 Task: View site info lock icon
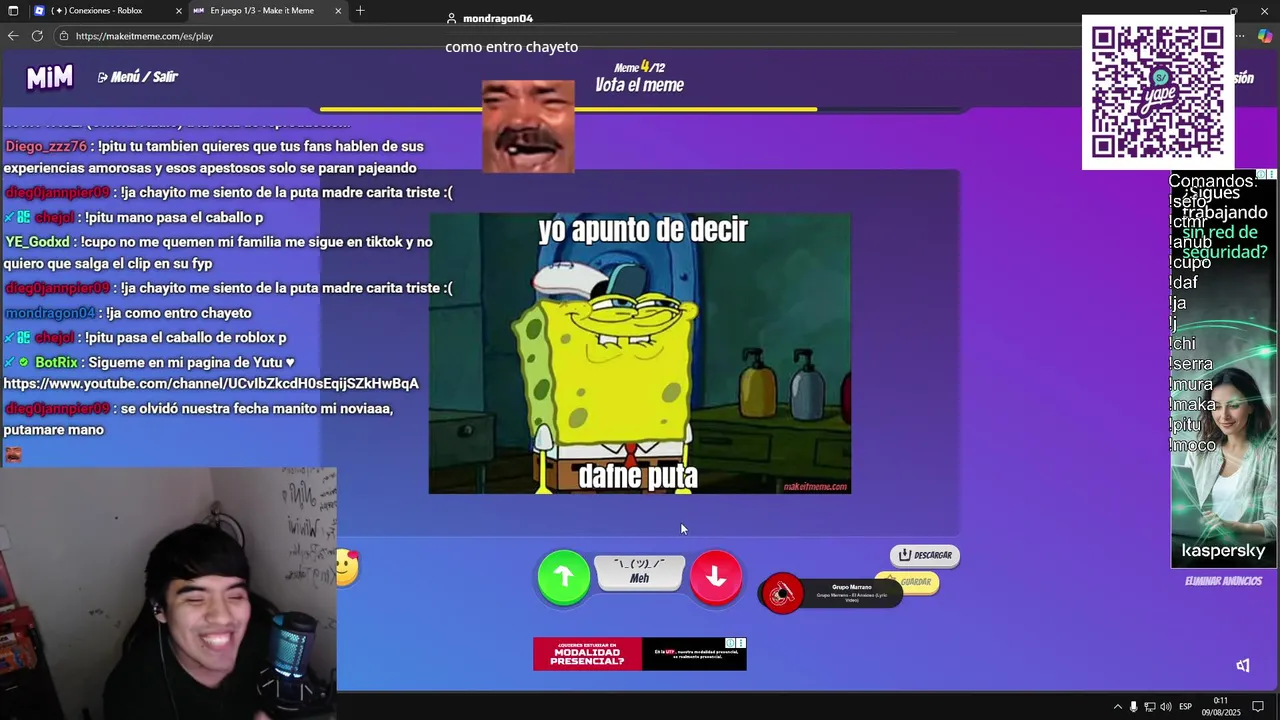[x=64, y=36]
